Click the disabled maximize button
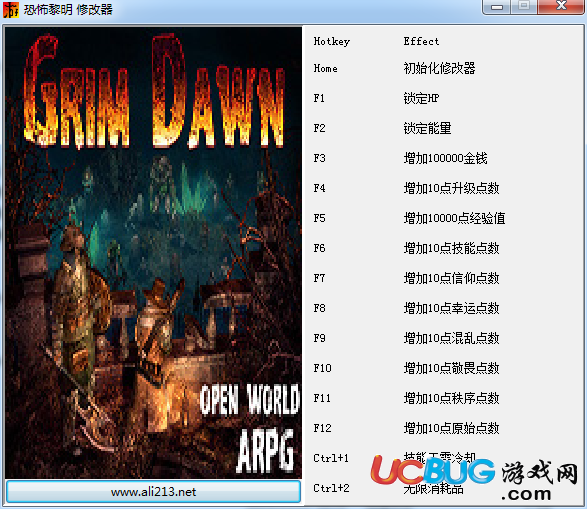The image size is (587, 509). point(524,7)
